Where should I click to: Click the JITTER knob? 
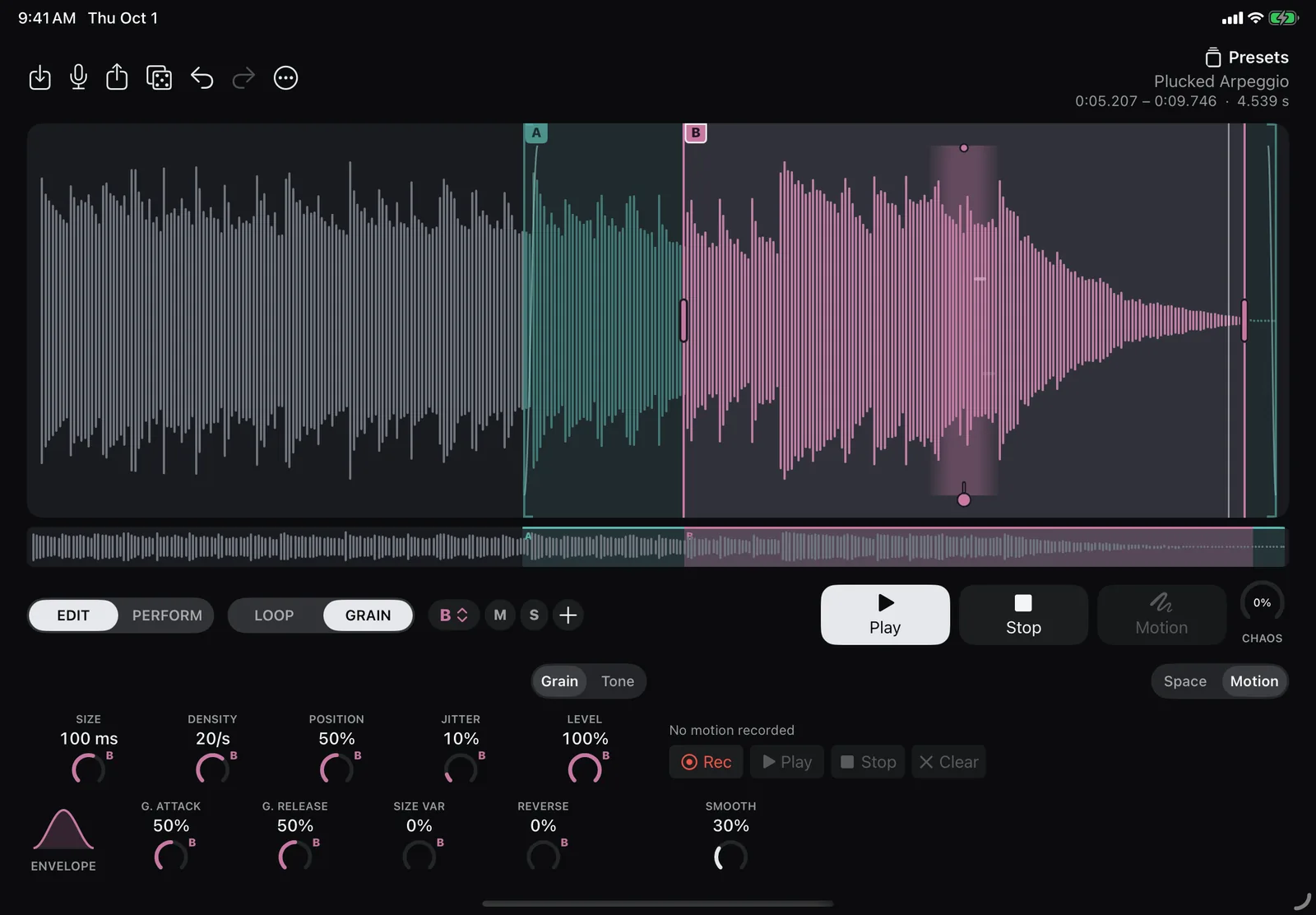461,769
